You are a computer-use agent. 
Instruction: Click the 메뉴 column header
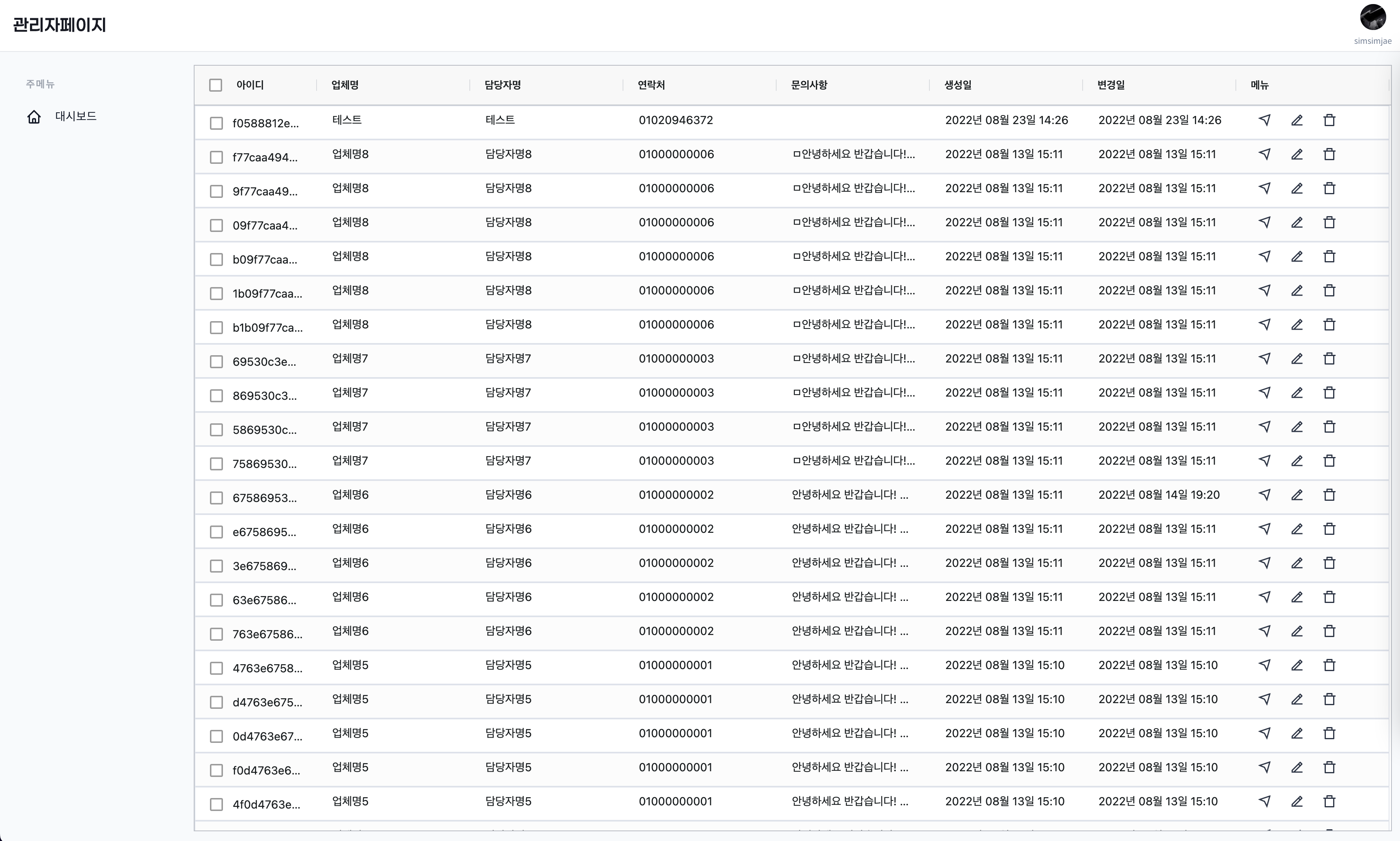point(1259,85)
